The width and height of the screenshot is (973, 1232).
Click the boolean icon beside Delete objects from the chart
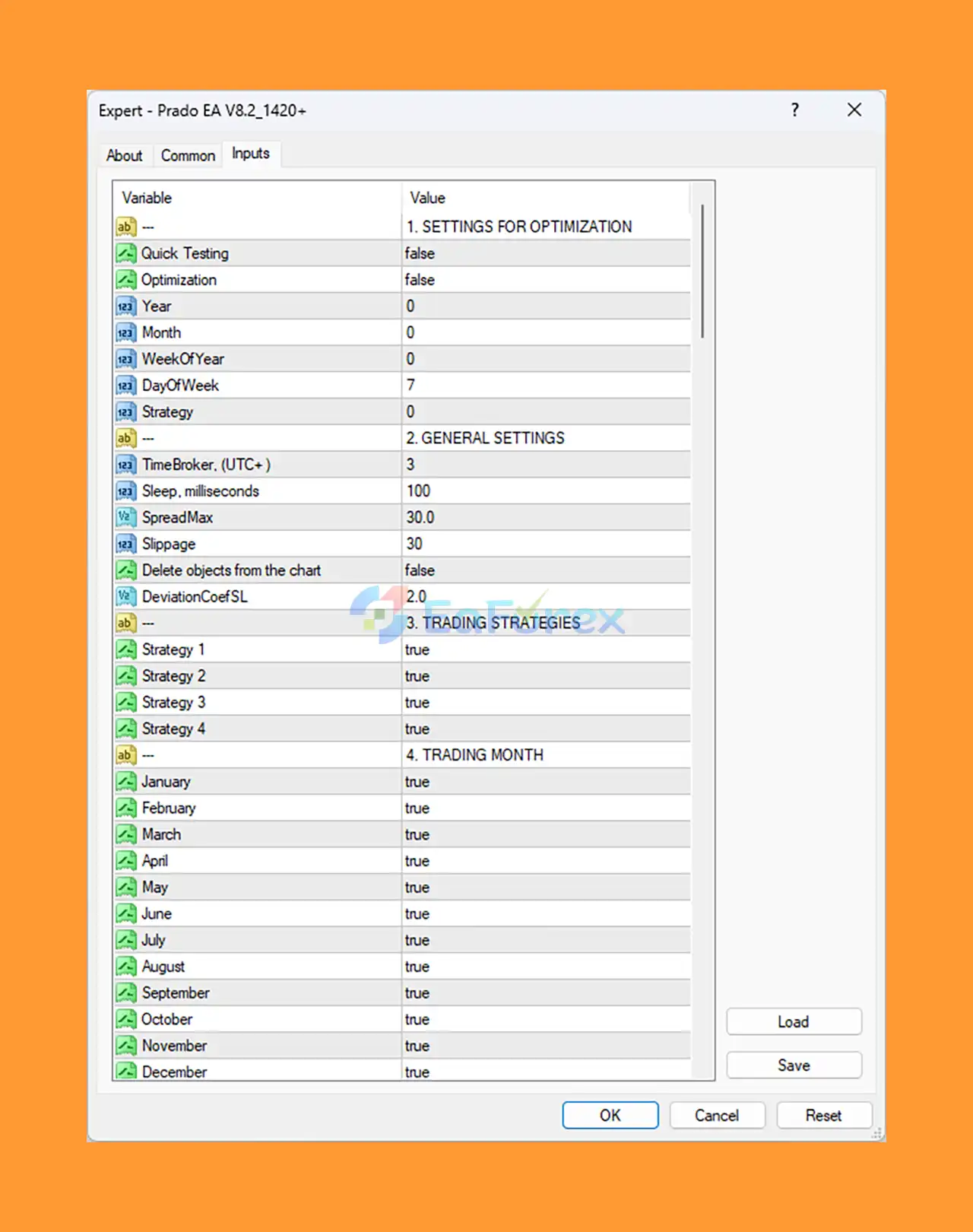(x=125, y=570)
